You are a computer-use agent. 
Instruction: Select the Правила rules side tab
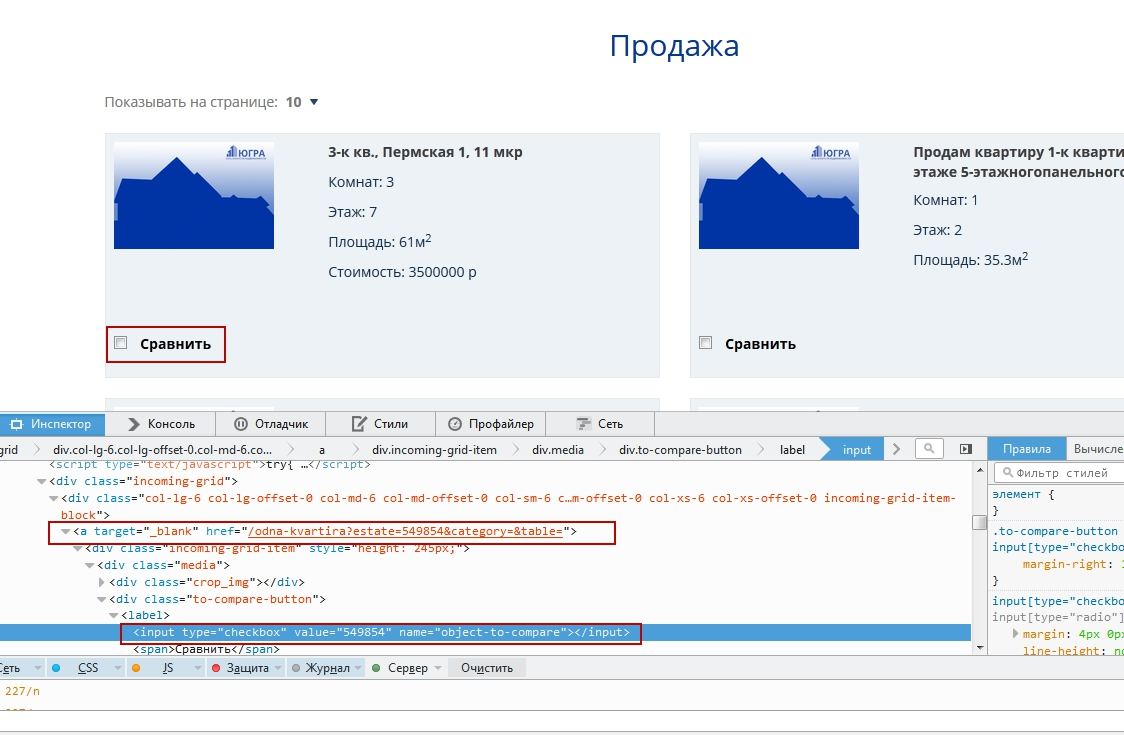(x=1027, y=449)
